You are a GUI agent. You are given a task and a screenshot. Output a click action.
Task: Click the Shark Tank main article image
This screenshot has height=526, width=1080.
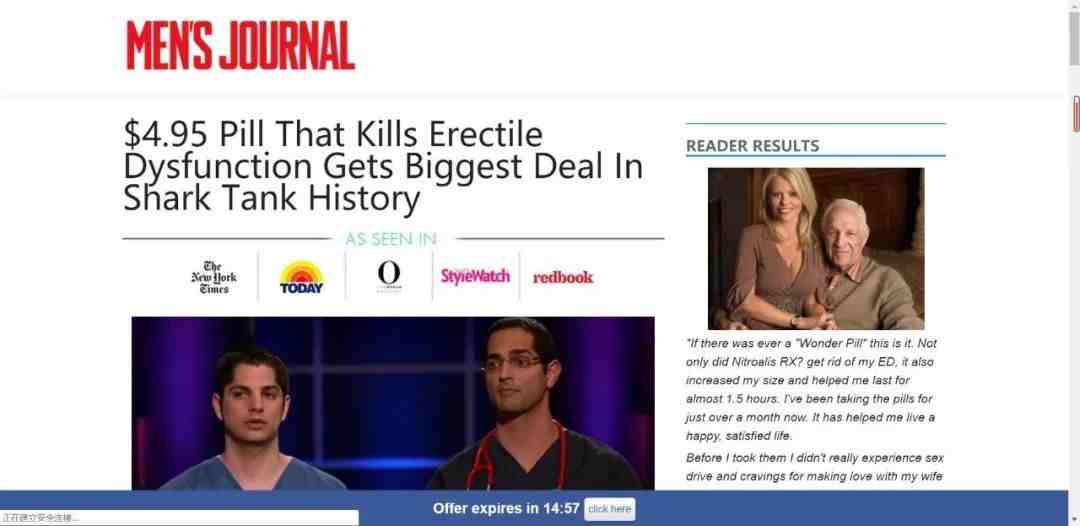tap(393, 403)
